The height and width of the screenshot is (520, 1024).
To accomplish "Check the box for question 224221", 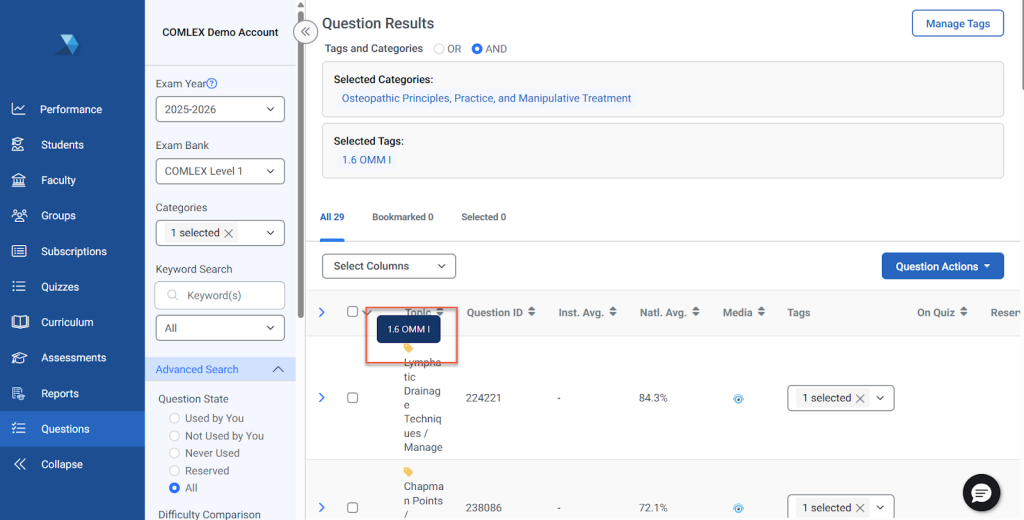I will (352, 398).
